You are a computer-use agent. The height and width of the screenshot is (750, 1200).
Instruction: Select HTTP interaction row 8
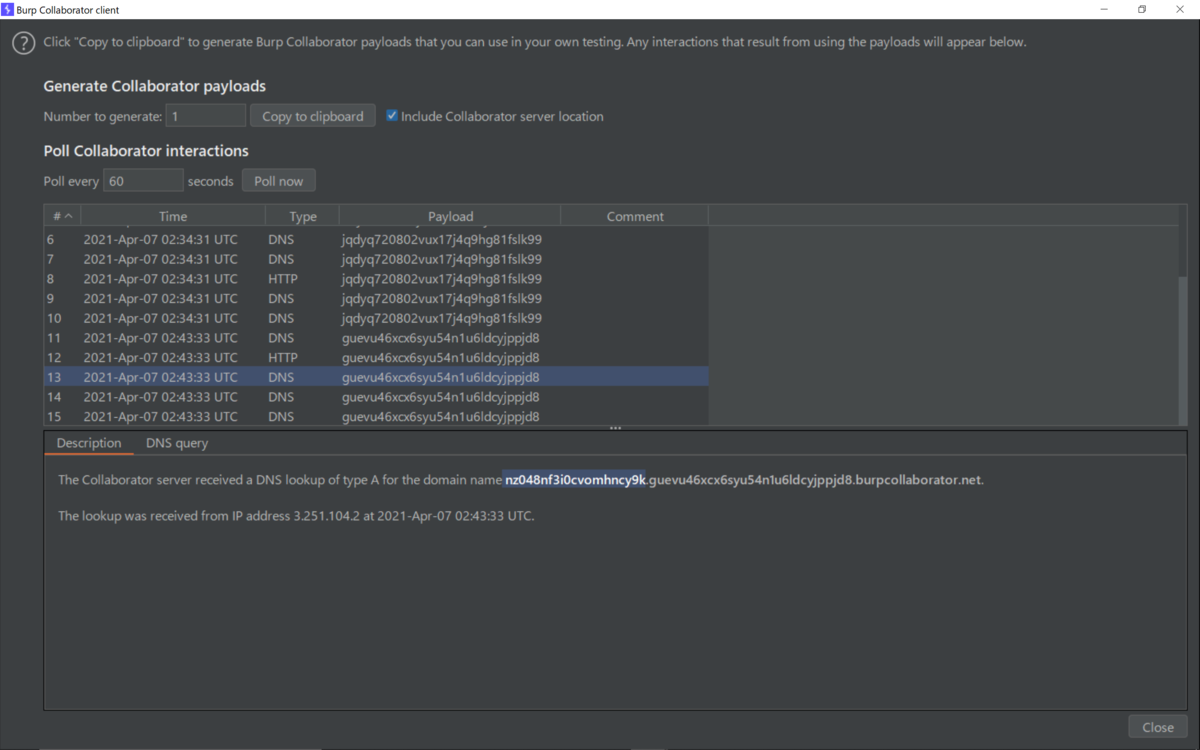pos(376,279)
